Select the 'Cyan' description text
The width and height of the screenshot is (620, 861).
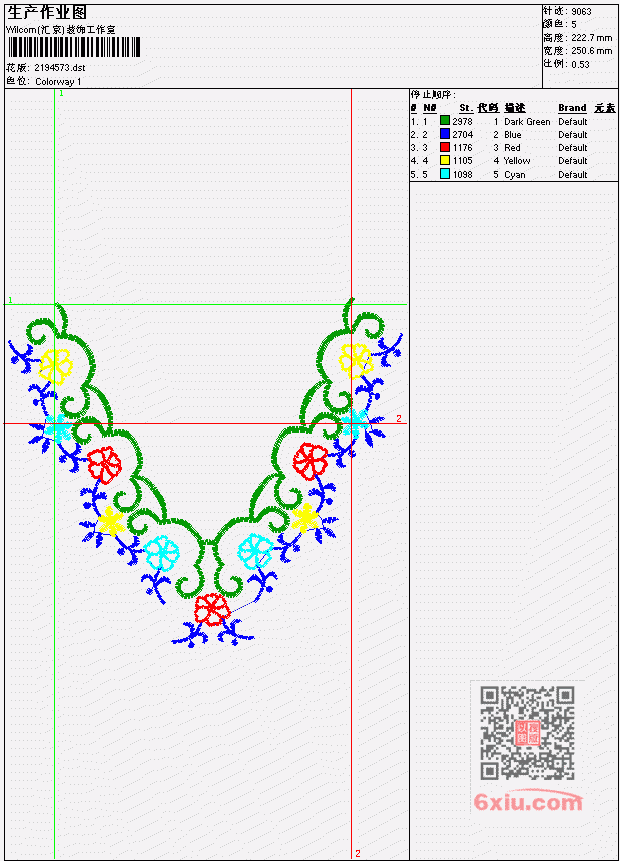(x=515, y=175)
